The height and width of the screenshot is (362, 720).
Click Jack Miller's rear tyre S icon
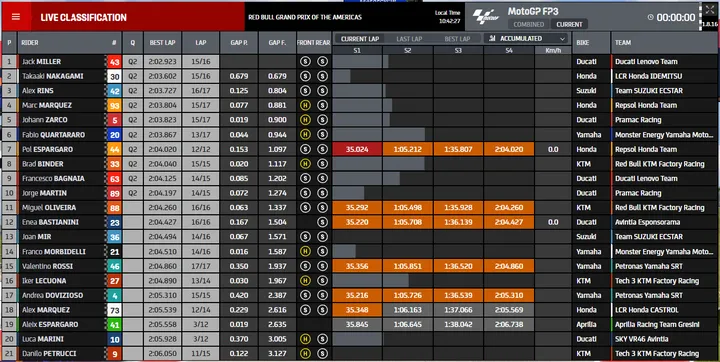(322, 61)
